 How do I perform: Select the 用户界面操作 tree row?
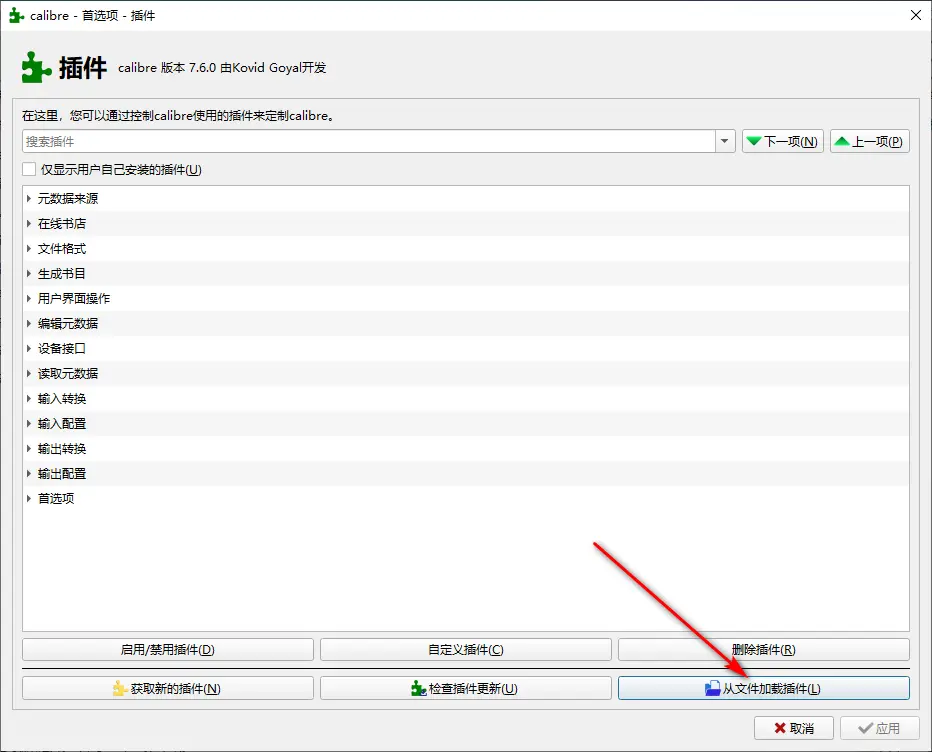click(x=74, y=299)
